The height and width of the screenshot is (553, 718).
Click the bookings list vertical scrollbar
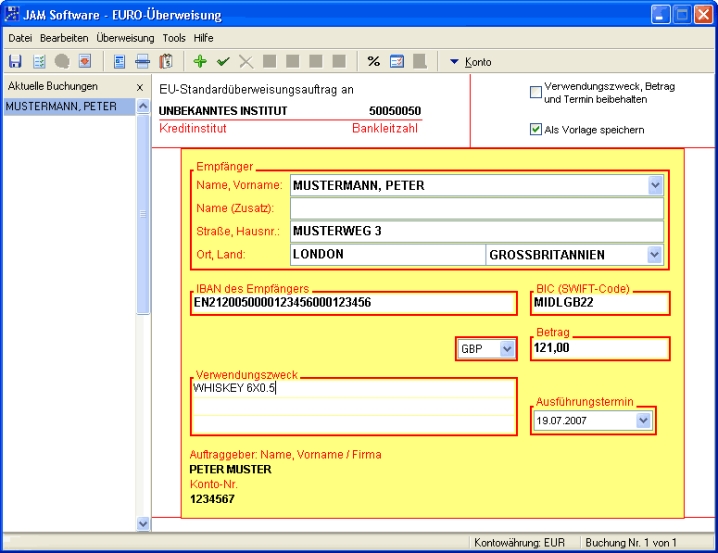(142, 300)
